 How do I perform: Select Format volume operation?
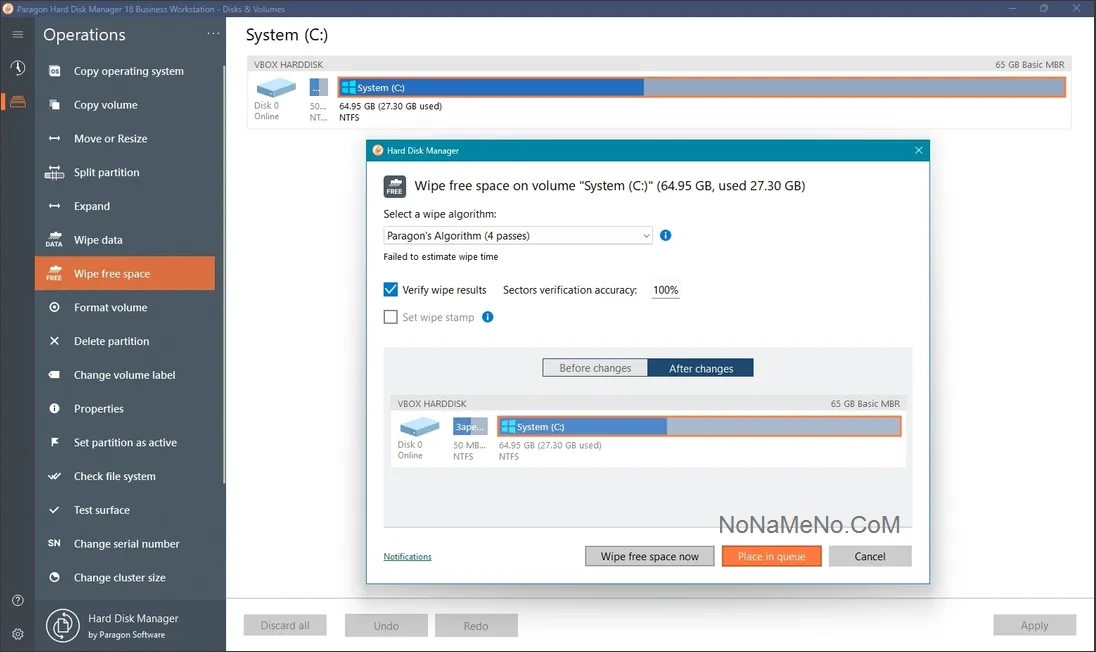pos(125,307)
